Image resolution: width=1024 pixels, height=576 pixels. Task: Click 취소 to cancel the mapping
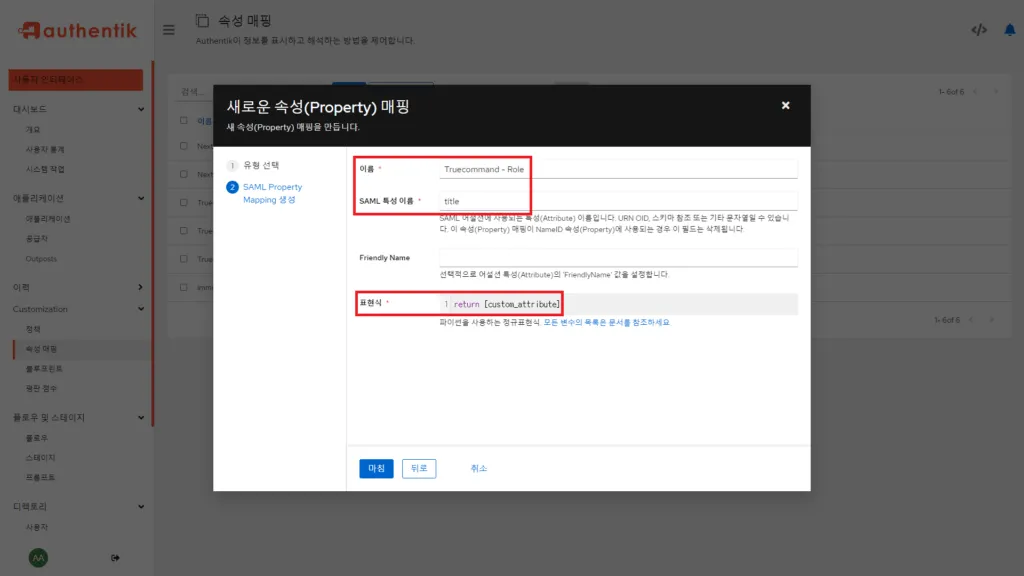(x=479, y=468)
